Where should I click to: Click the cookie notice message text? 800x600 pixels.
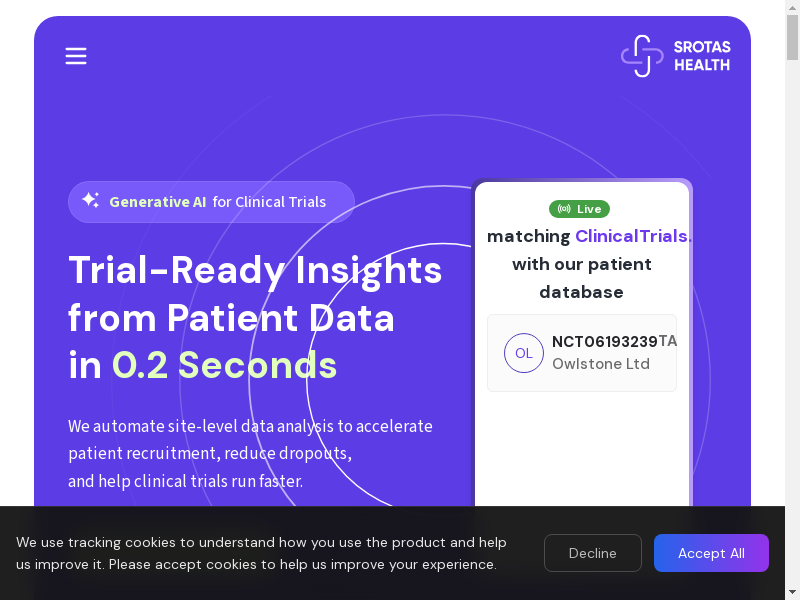tap(261, 553)
